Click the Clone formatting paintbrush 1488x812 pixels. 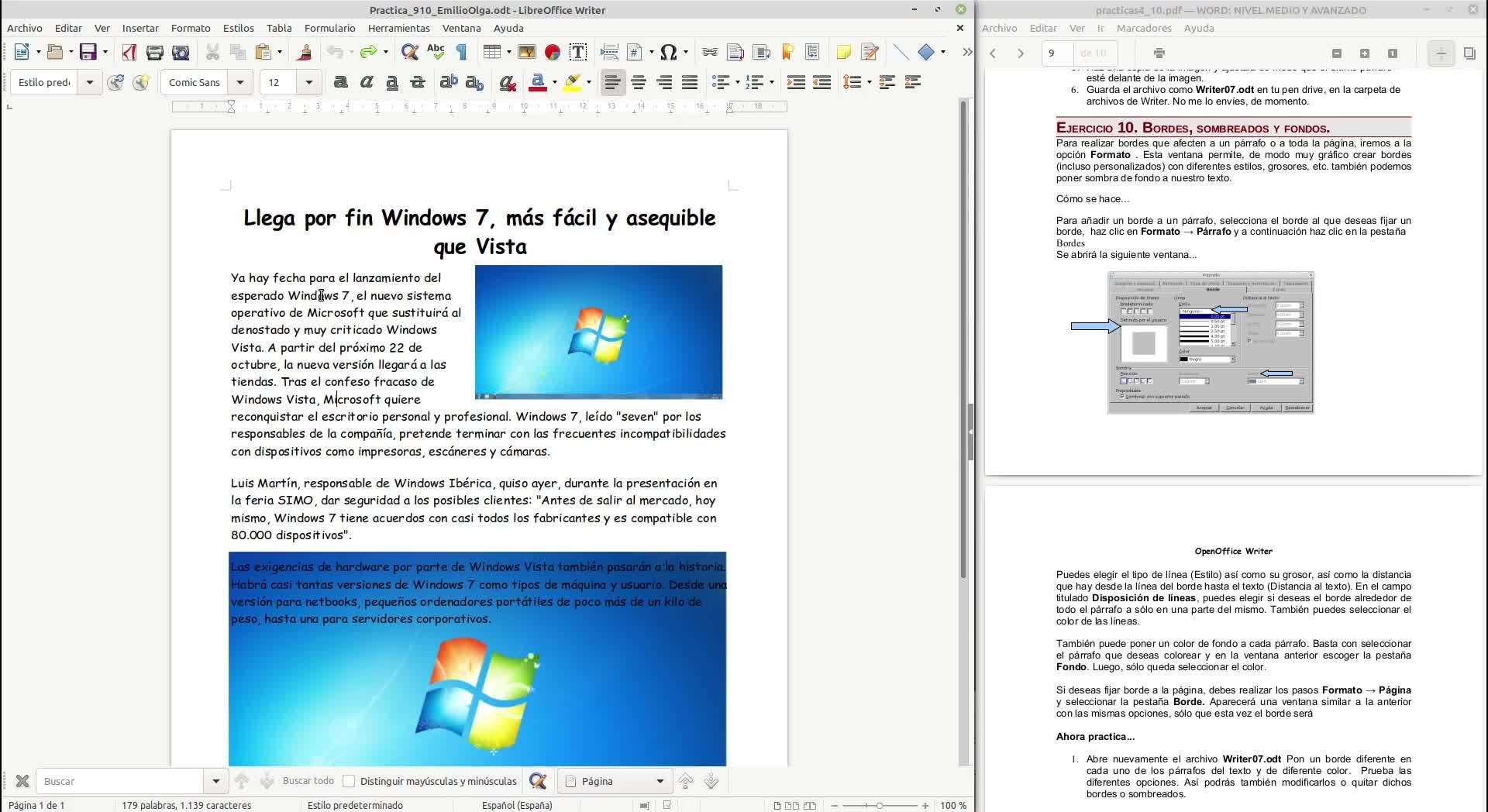click(x=305, y=52)
